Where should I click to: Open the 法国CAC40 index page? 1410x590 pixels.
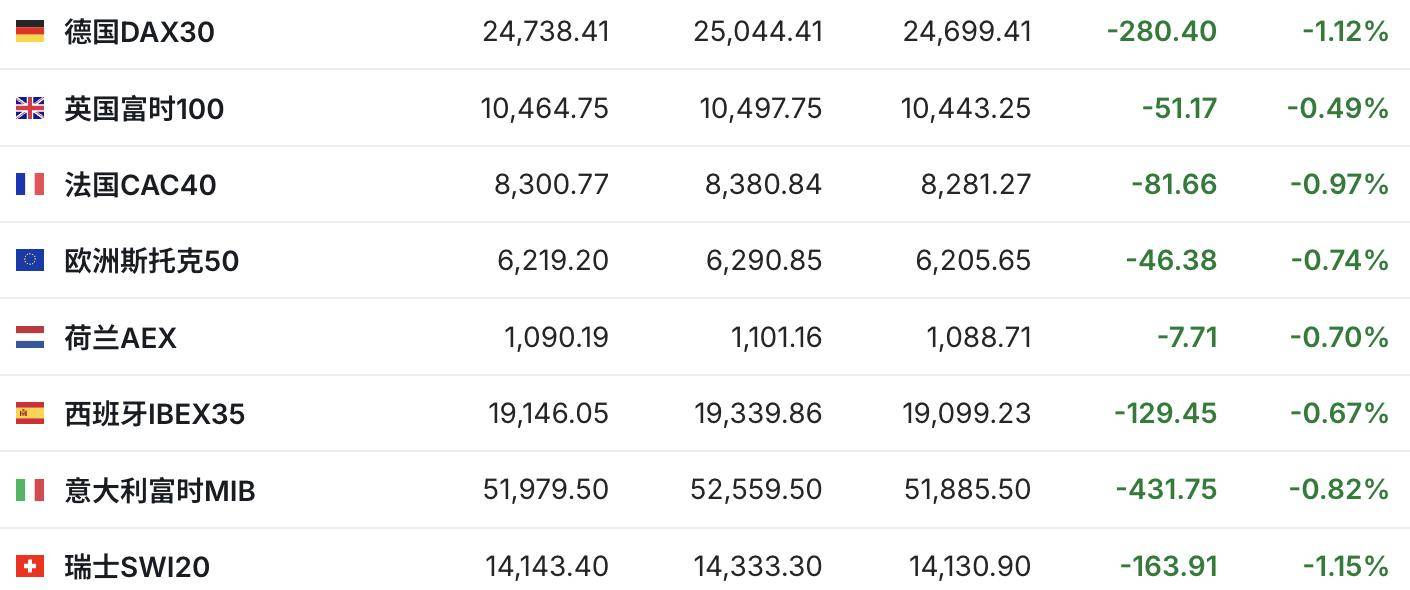point(140,185)
